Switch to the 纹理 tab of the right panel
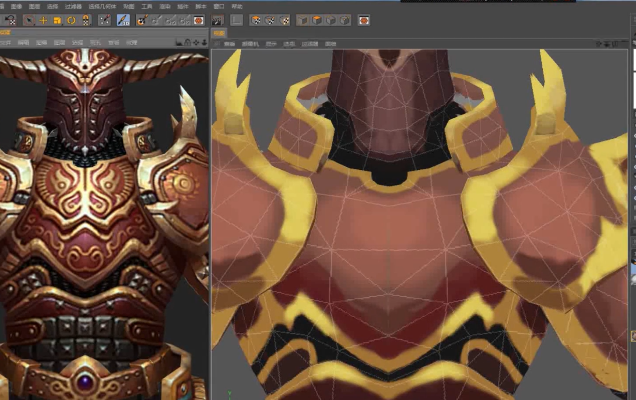This screenshot has width=636, height=400. 219,33
